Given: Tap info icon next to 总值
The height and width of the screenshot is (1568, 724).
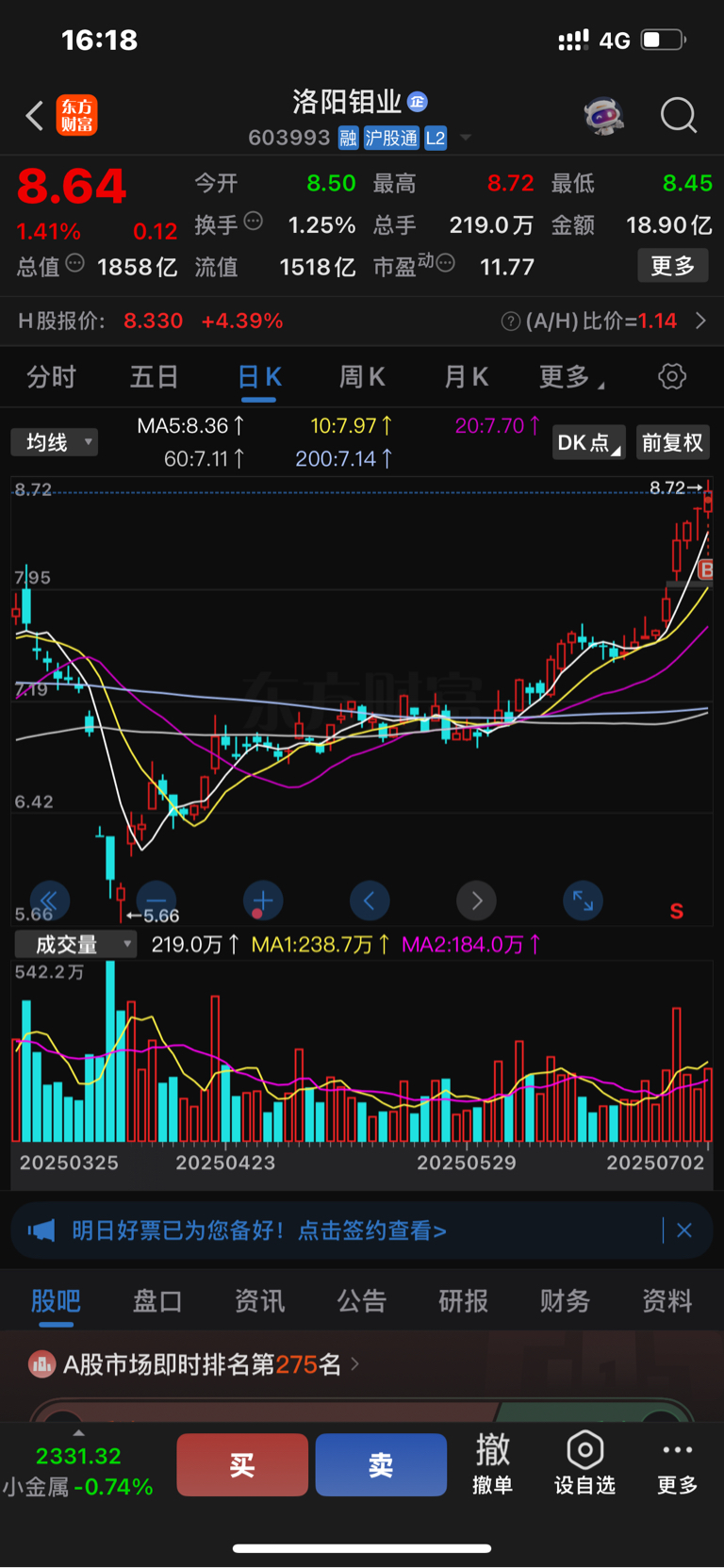Looking at the screenshot, I should tap(74, 263).
